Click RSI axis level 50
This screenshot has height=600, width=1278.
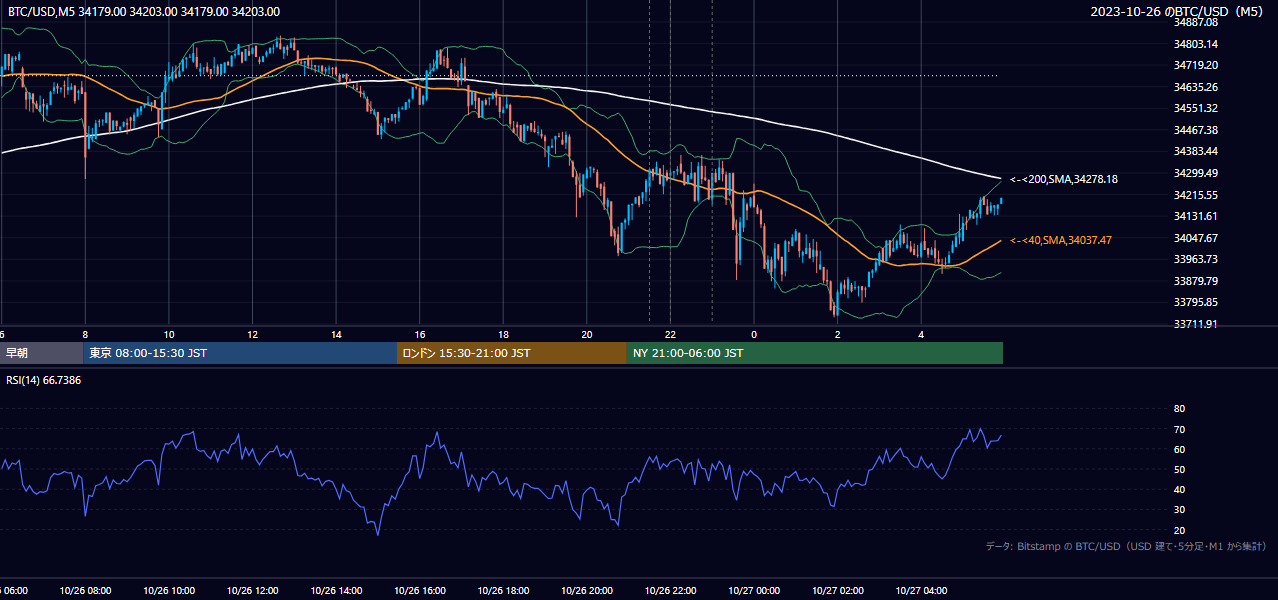[x=1179, y=470]
